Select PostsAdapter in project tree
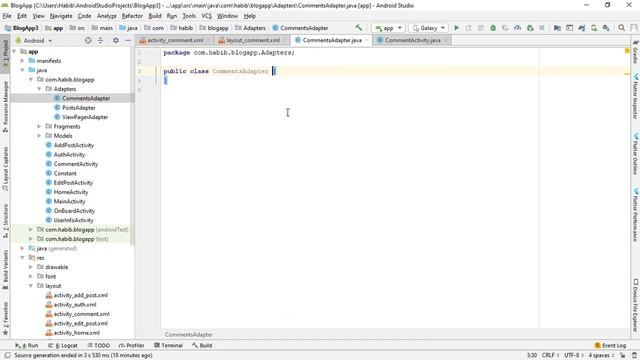 coord(78,107)
